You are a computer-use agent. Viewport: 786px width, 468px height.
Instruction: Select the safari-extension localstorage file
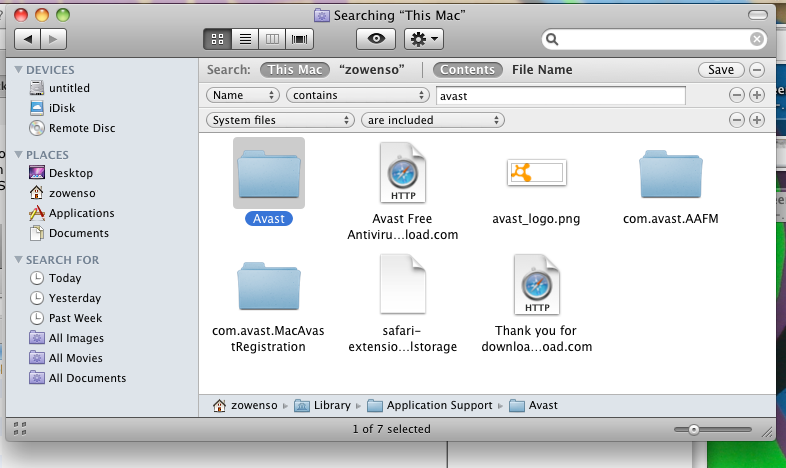click(x=403, y=284)
